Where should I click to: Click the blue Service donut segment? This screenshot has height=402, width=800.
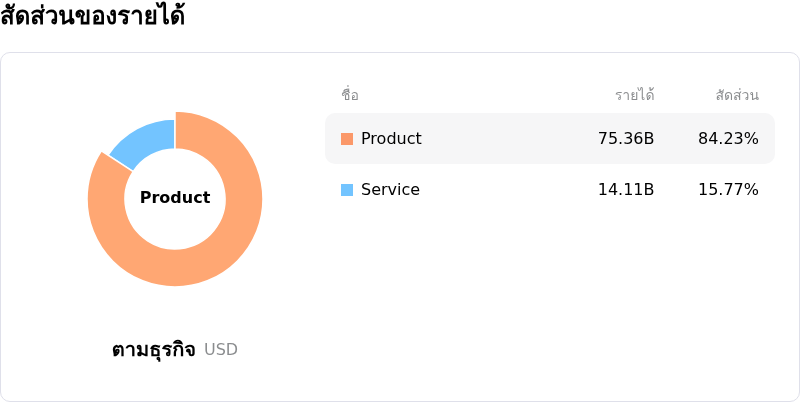[x=148, y=141]
